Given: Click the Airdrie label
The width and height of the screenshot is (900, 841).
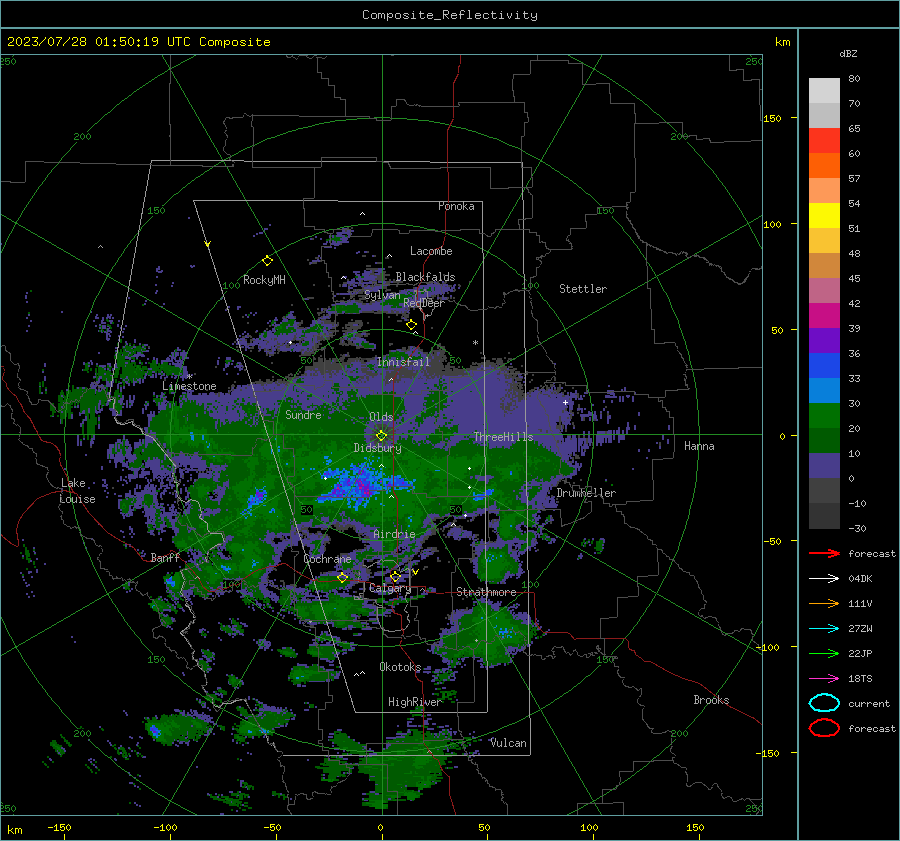Looking at the screenshot, I should click(394, 534).
